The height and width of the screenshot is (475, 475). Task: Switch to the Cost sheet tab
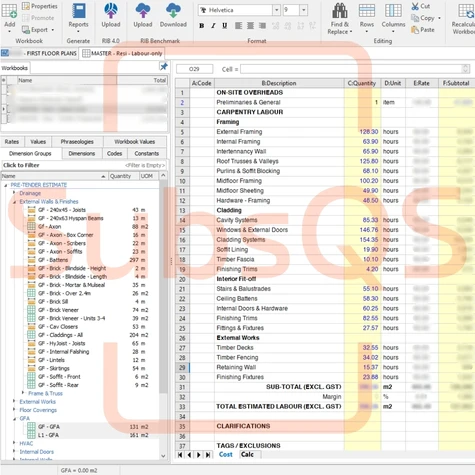pyautogui.click(x=226, y=454)
